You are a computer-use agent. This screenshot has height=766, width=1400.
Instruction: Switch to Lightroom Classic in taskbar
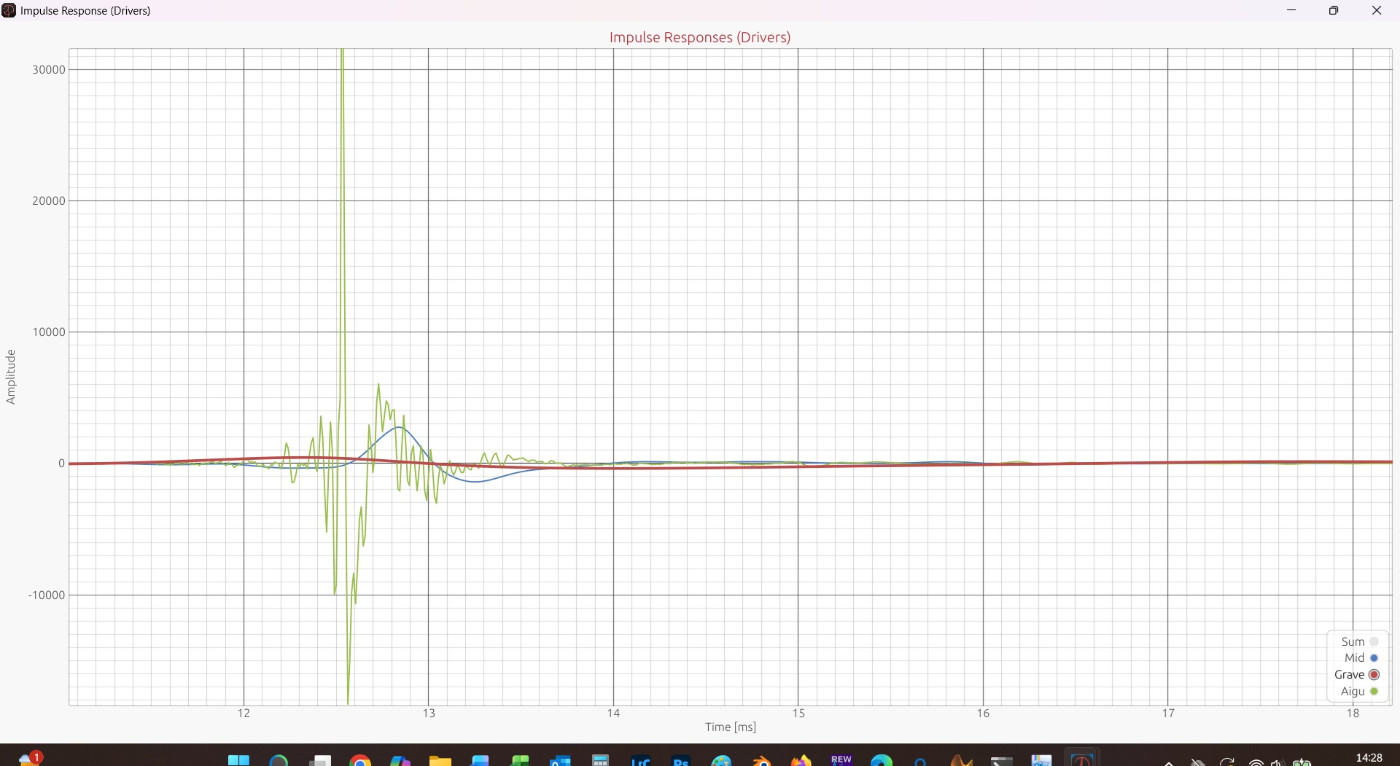click(x=641, y=760)
